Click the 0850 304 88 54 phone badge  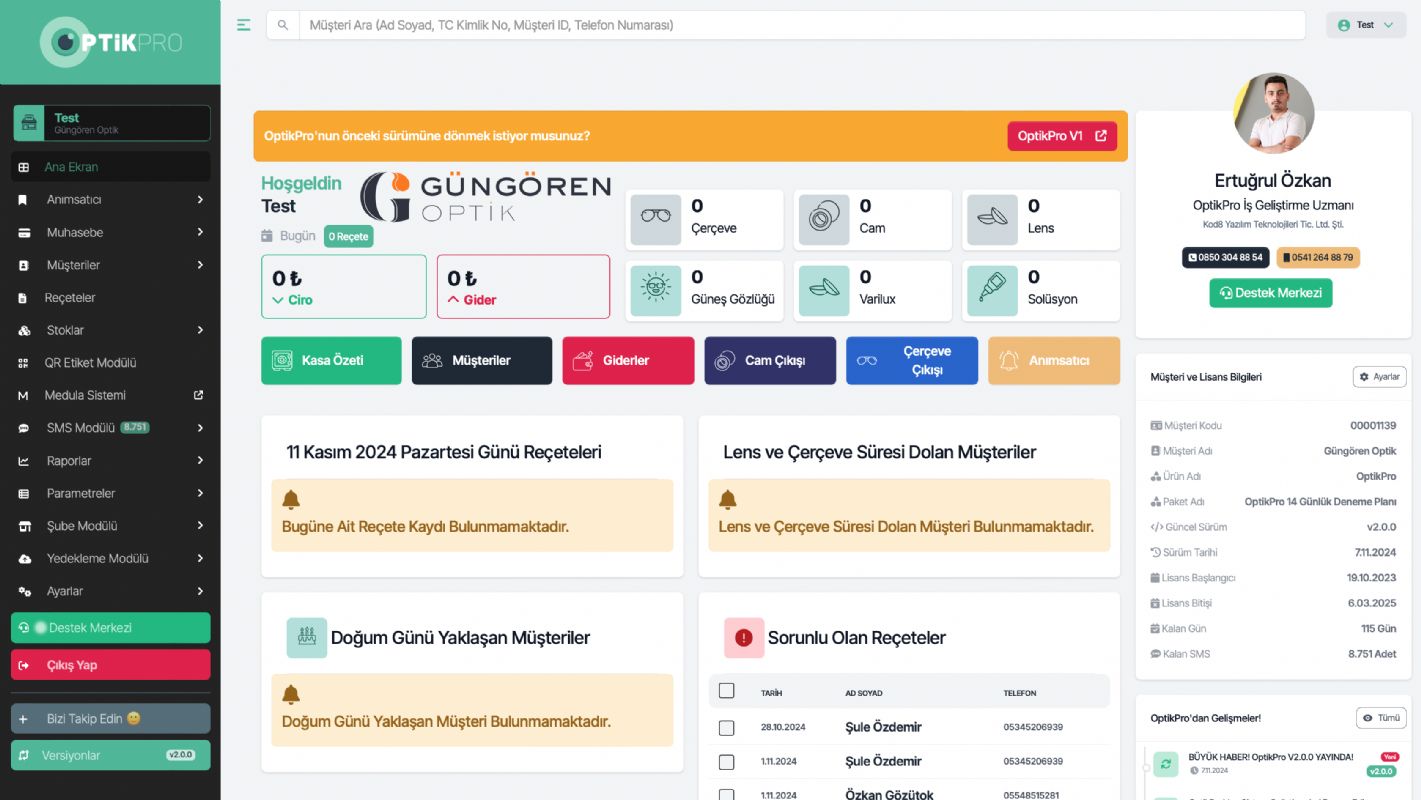1226,258
